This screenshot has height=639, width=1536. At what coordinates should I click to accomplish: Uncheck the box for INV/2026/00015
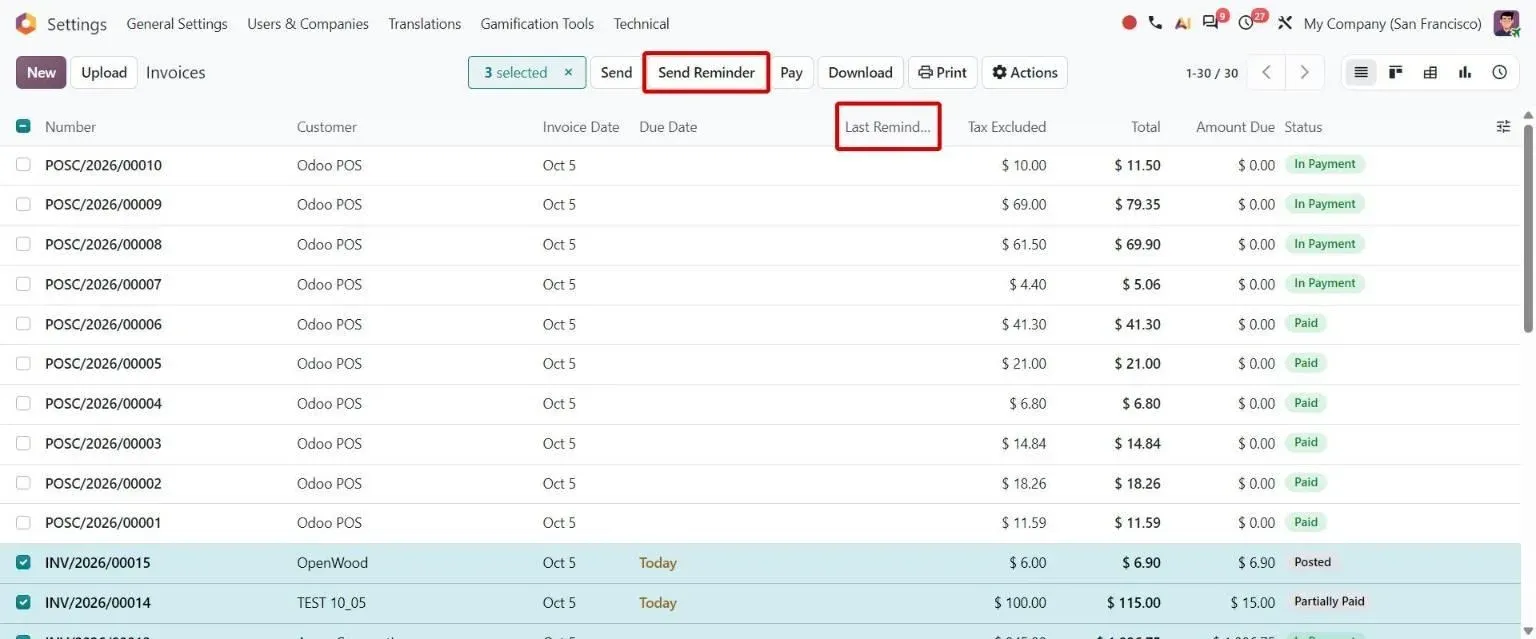pos(23,563)
